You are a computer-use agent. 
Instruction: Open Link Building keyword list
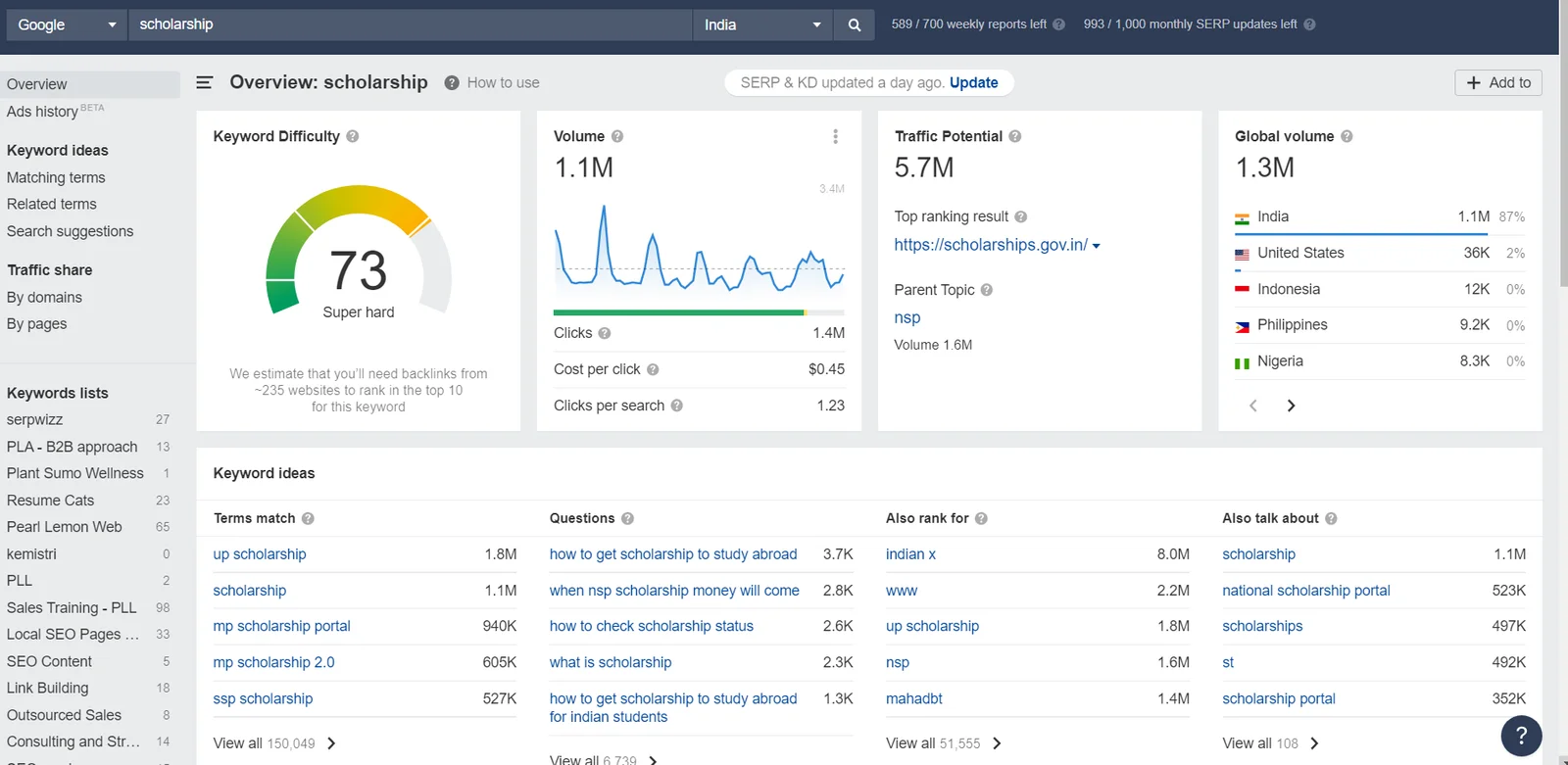tap(48, 688)
